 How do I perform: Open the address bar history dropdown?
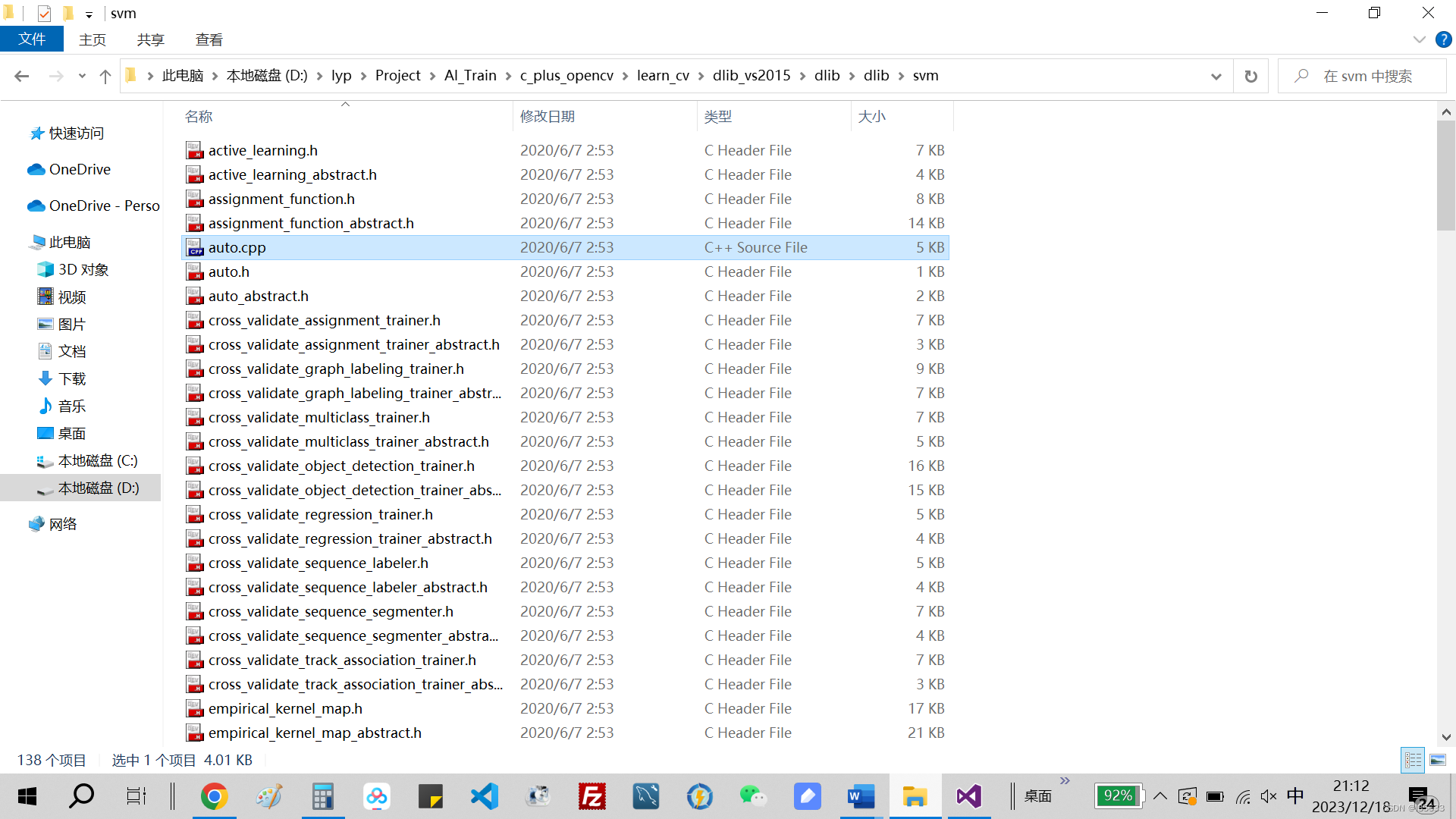(1216, 76)
